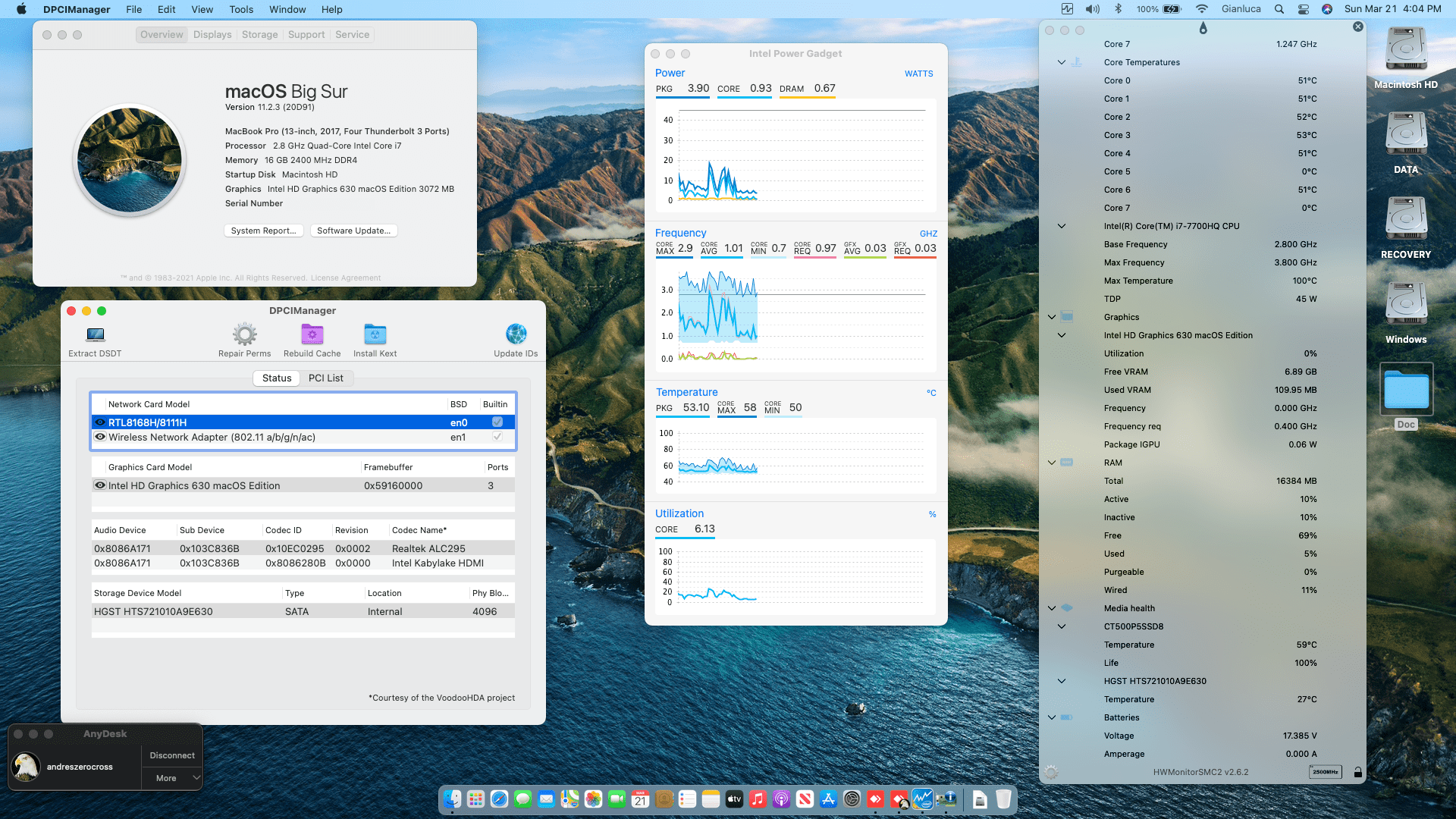Open DPCIManager icon in the Dock
Image resolution: width=1456 pixels, height=819 pixels.
[946, 799]
